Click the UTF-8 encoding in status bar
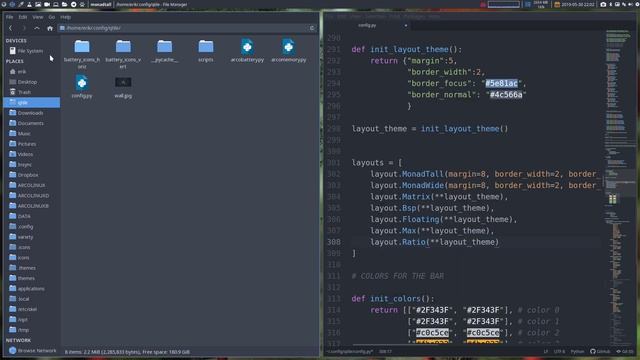Viewport: 640px width, 360px height. pyautogui.click(x=559, y=351)
